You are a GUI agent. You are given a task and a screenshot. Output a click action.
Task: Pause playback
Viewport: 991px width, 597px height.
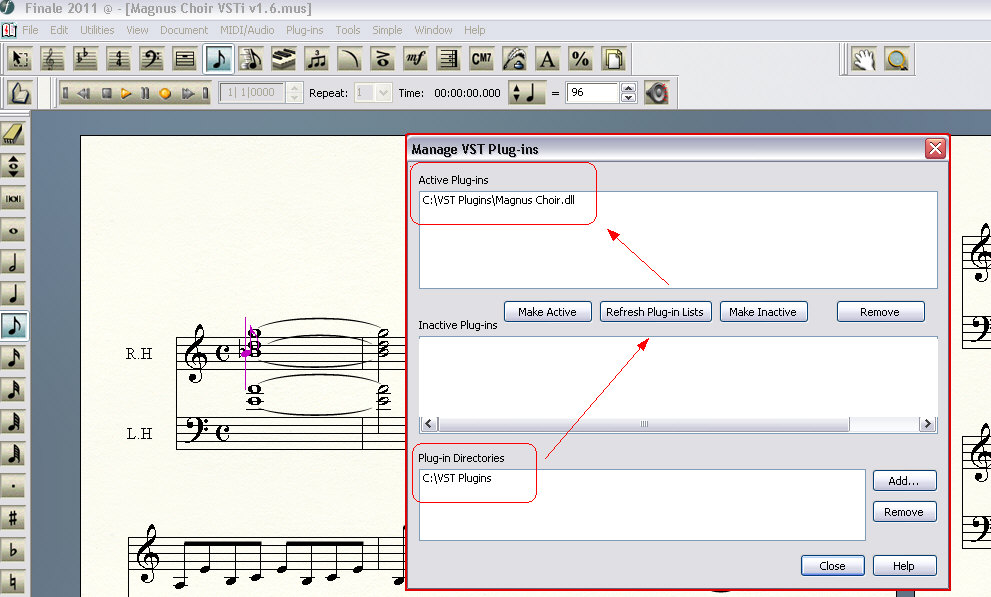145,93
